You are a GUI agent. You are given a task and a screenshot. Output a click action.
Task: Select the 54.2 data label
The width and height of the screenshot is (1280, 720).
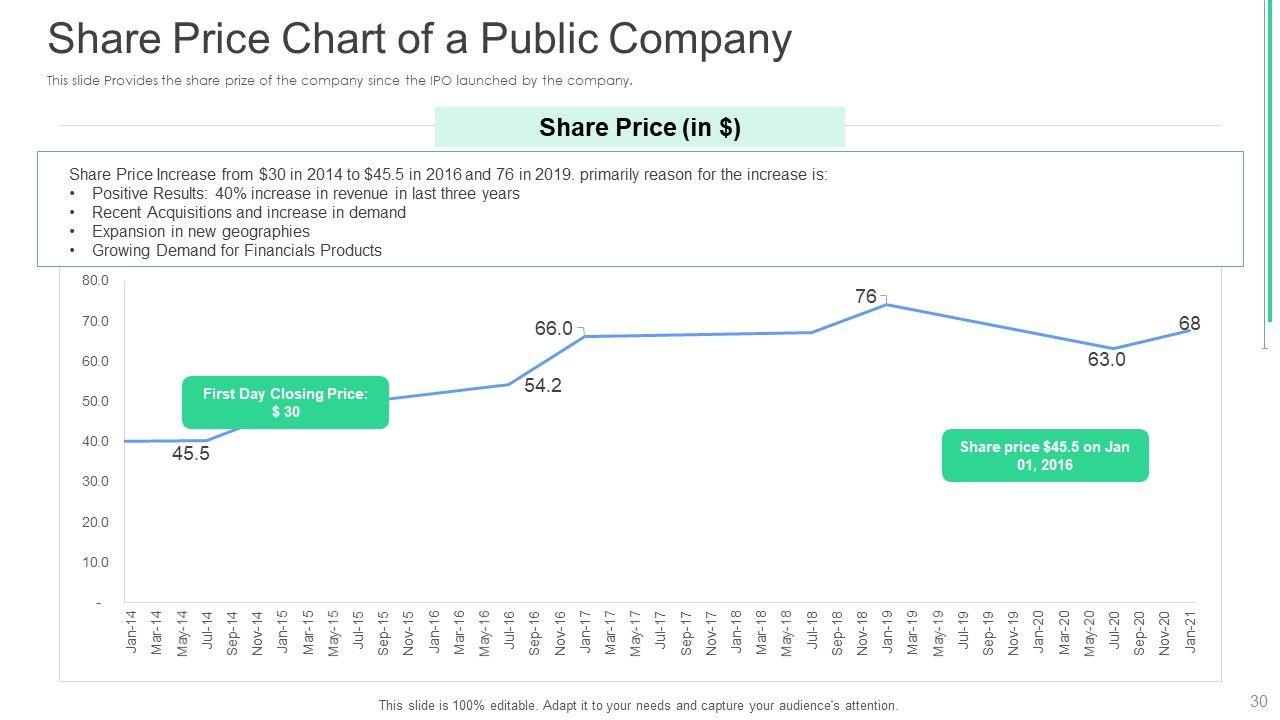coord(542,386)
